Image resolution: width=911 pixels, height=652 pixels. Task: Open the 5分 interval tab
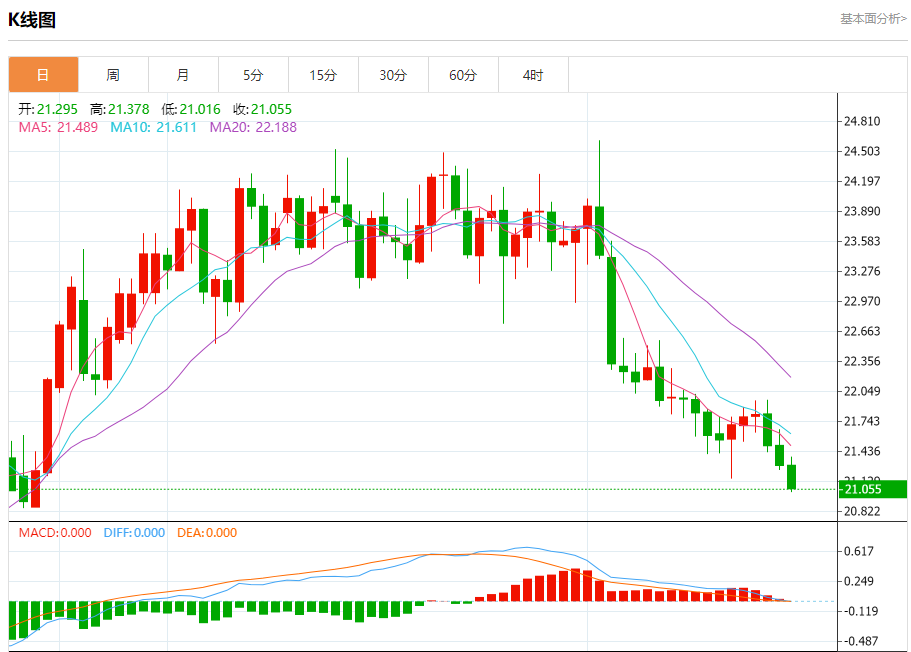253,74
